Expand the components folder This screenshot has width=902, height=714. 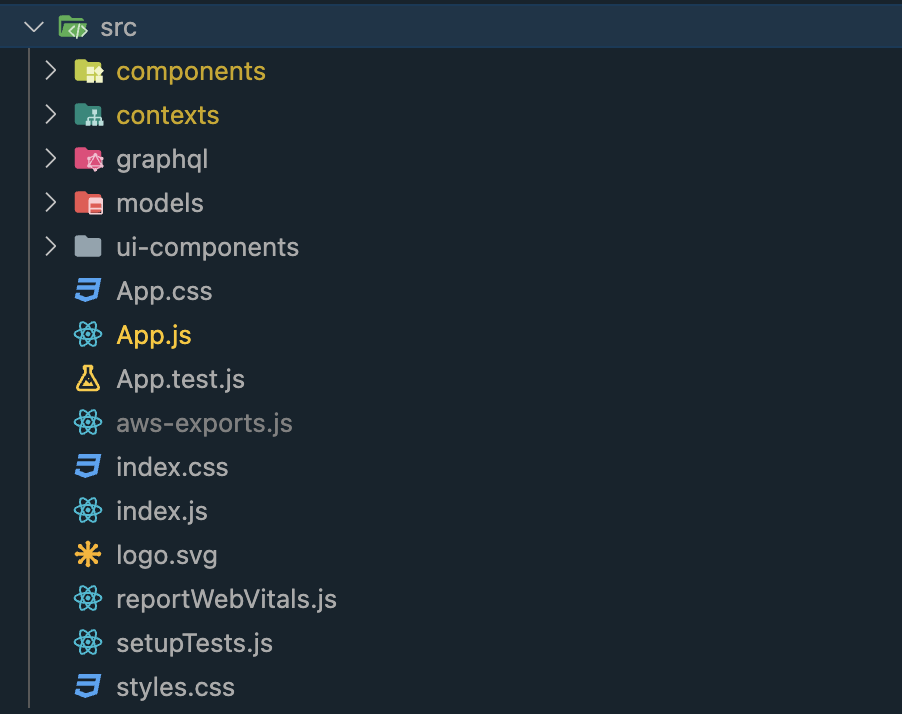[50, 71]
